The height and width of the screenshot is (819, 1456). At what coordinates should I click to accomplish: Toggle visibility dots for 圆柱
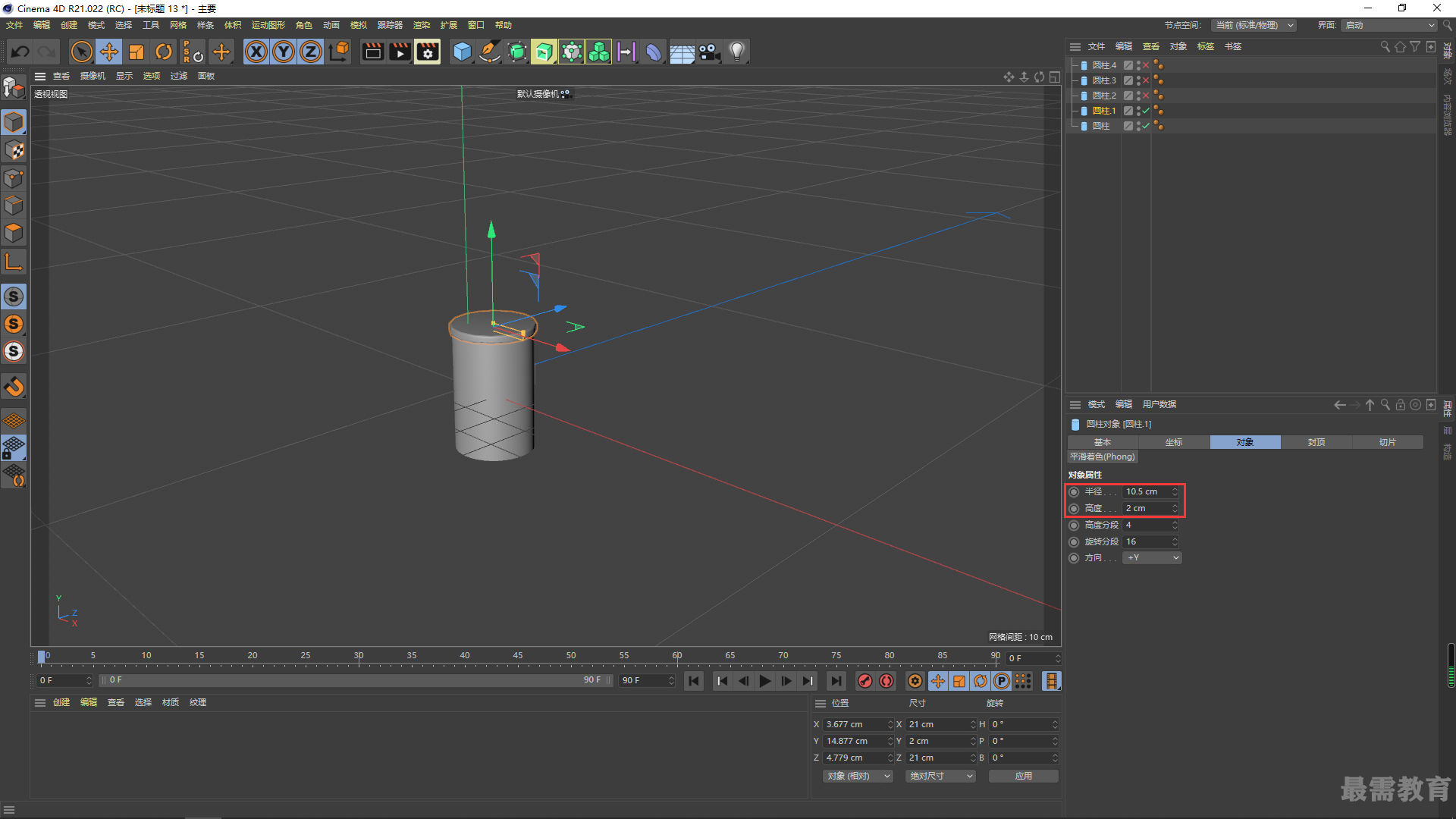[x=1138, y=126]
